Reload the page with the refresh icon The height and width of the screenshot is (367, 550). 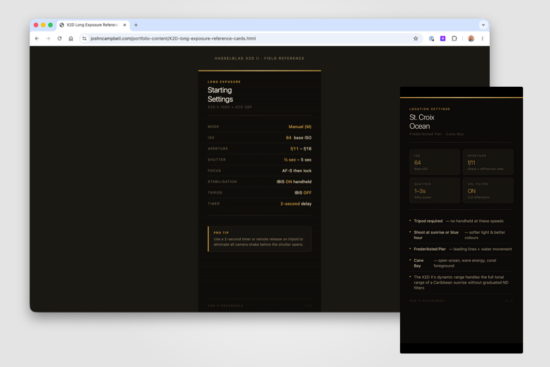[59, 39]
